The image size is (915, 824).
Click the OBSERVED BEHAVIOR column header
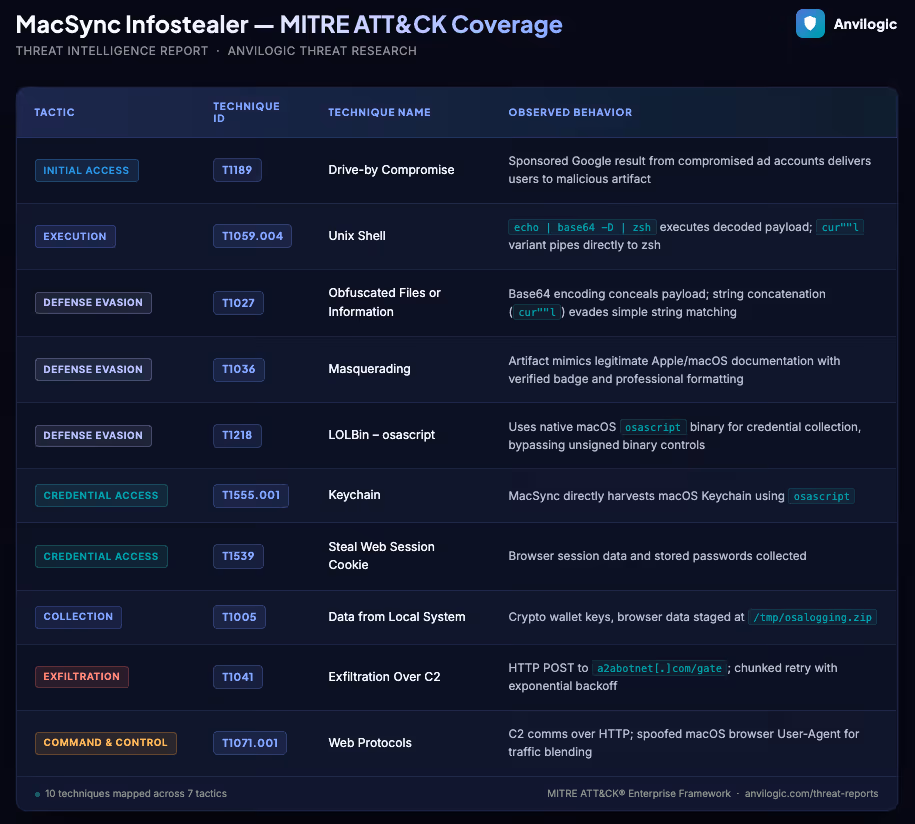570,112
